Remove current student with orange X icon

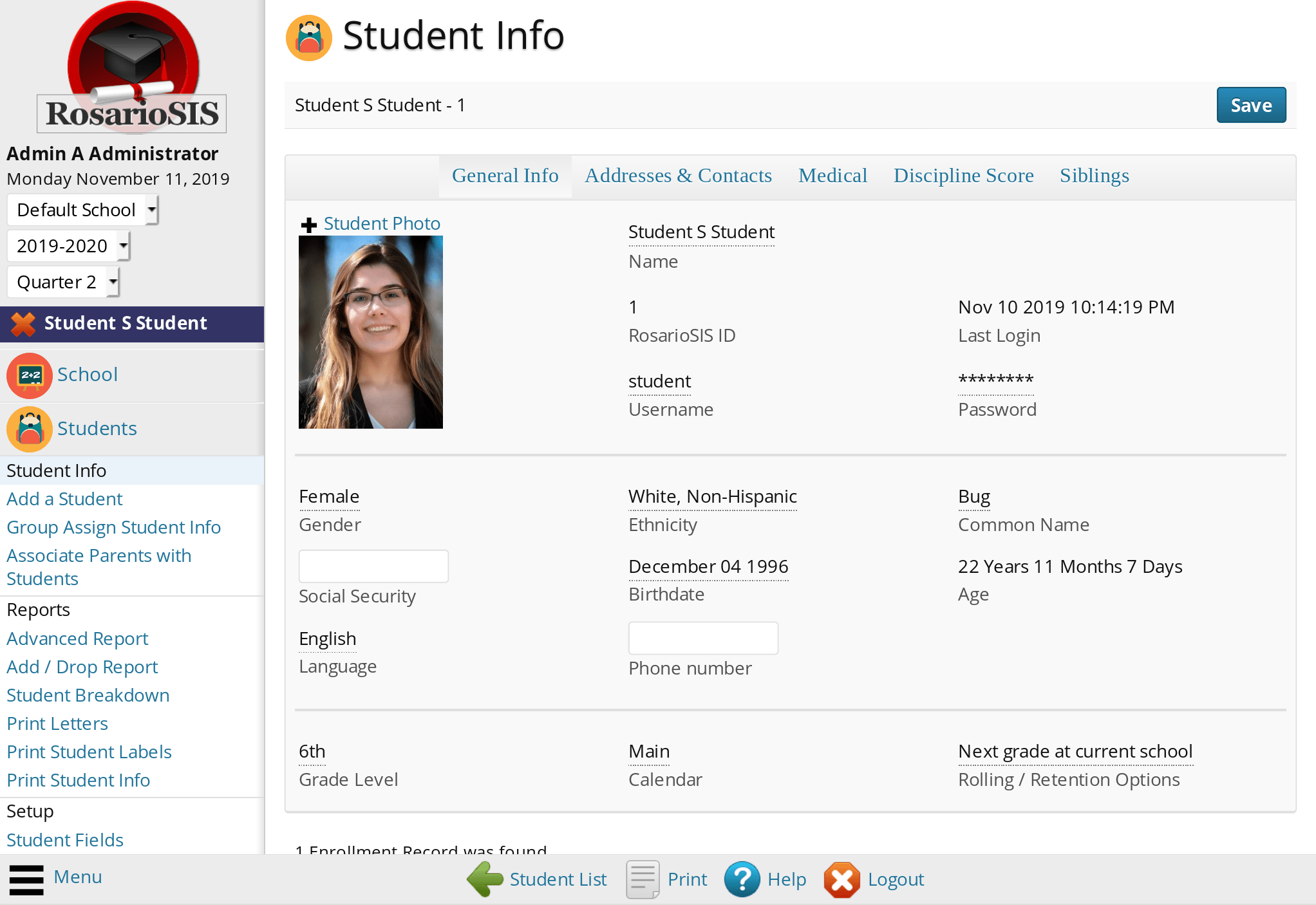[x=23, y=324]
